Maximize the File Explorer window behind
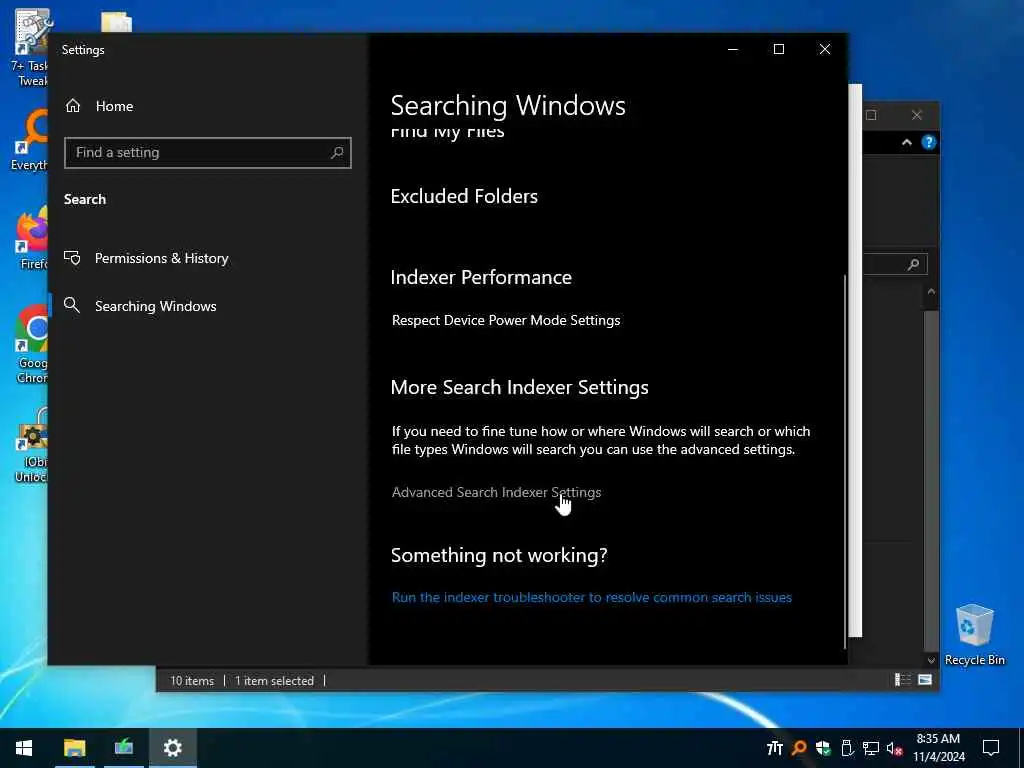Viewport: 1024px width, 768px height. [x=871, y=116]
